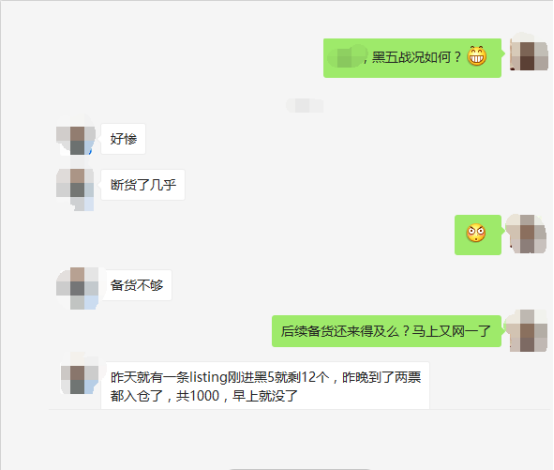
Task: Open sender avatar beside angry emoji bubble
Action: click(526, 233)
